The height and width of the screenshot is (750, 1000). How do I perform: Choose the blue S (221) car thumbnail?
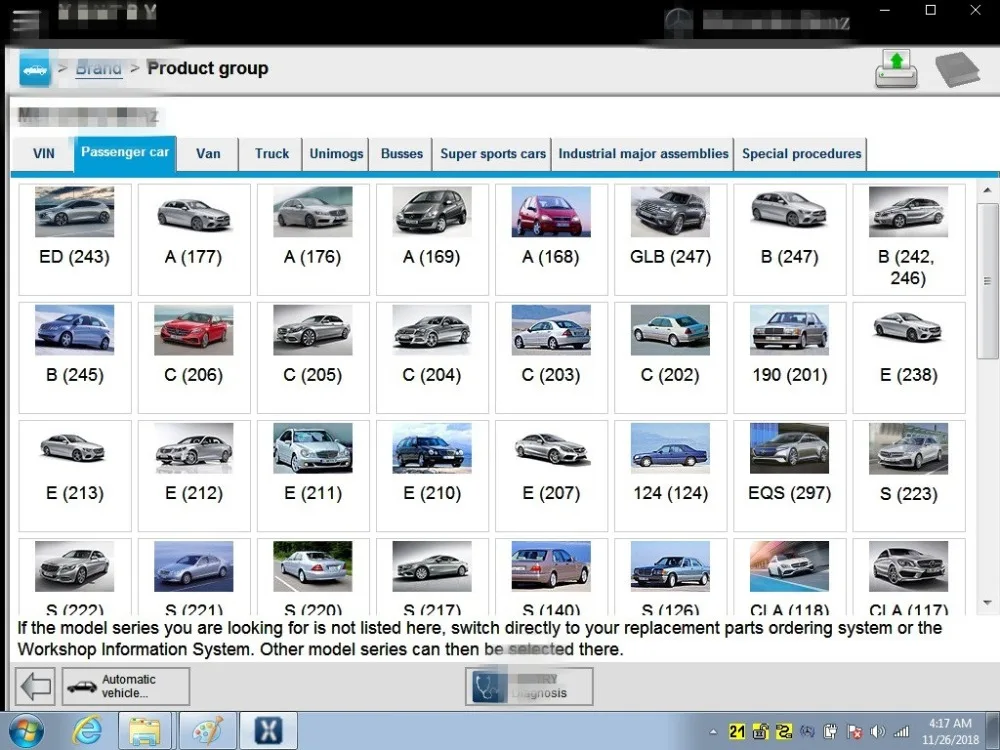coord(194,566)
